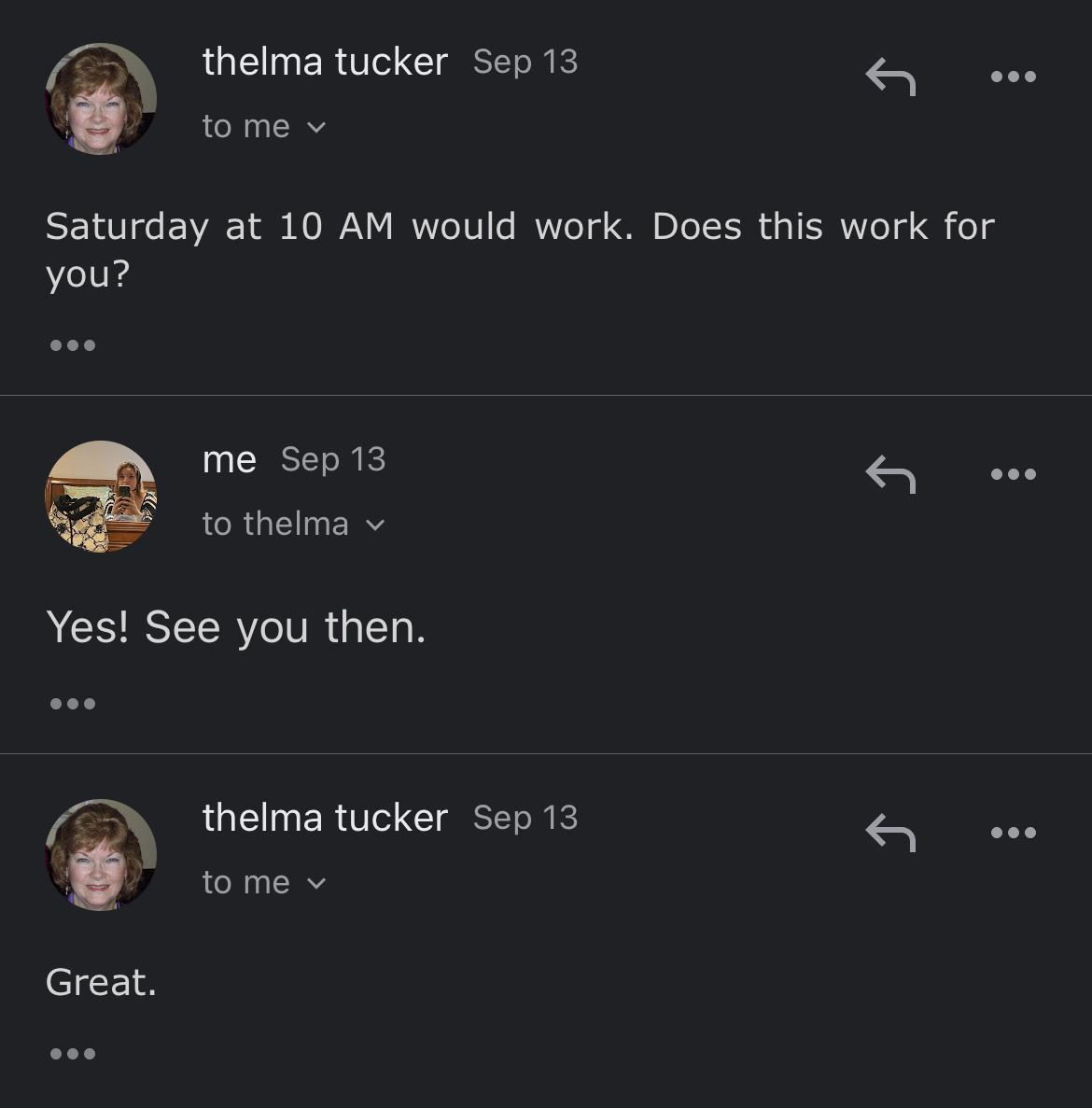Expand the "to thelma" recipient details
Viewport: 1092px width, 1108px height.
click(293, 525)
